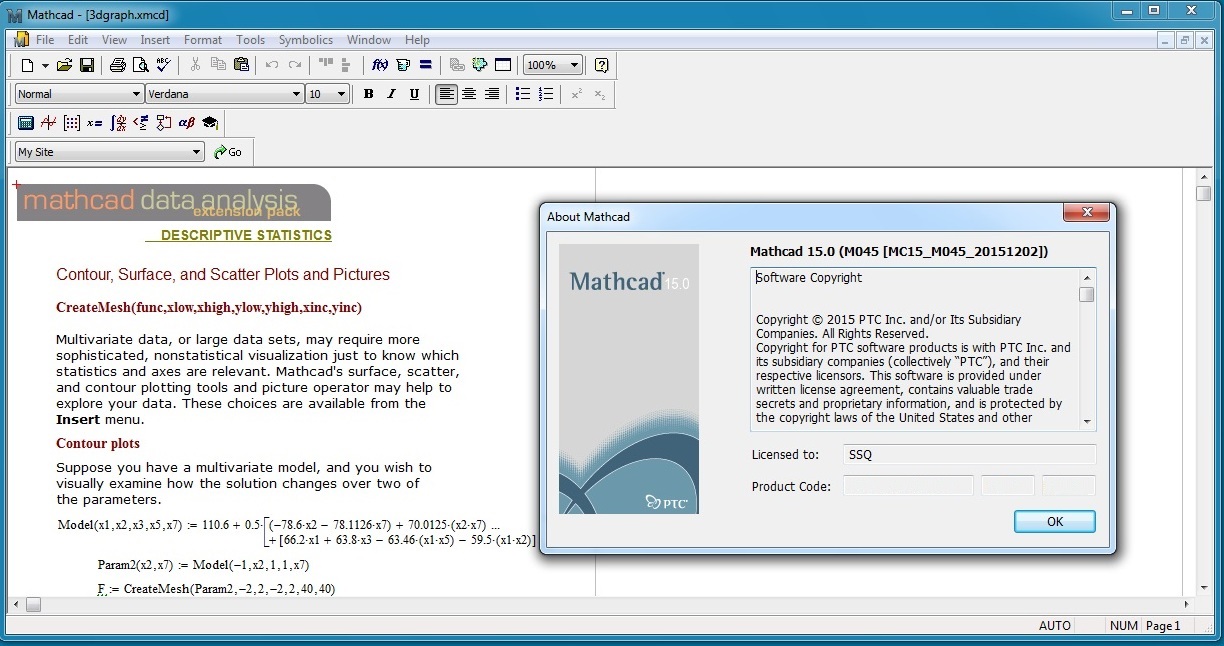Enable Center alignment for text
The height and width of the screenshot is (646, 1224).
pyautogui.click(x=469, y=94)
